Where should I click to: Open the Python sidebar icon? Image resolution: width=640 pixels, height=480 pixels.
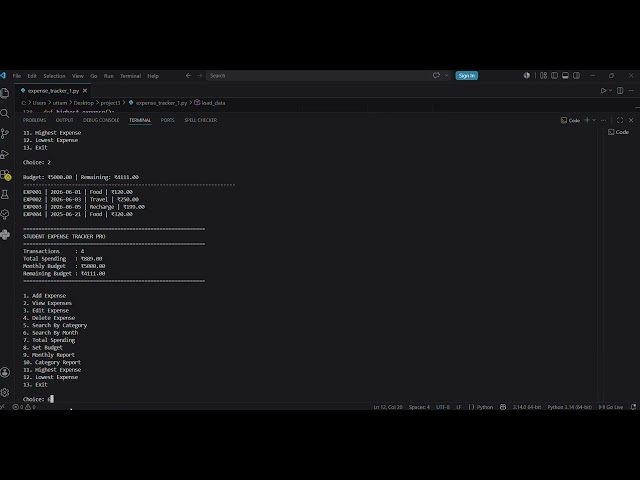(x=5, y=235)
